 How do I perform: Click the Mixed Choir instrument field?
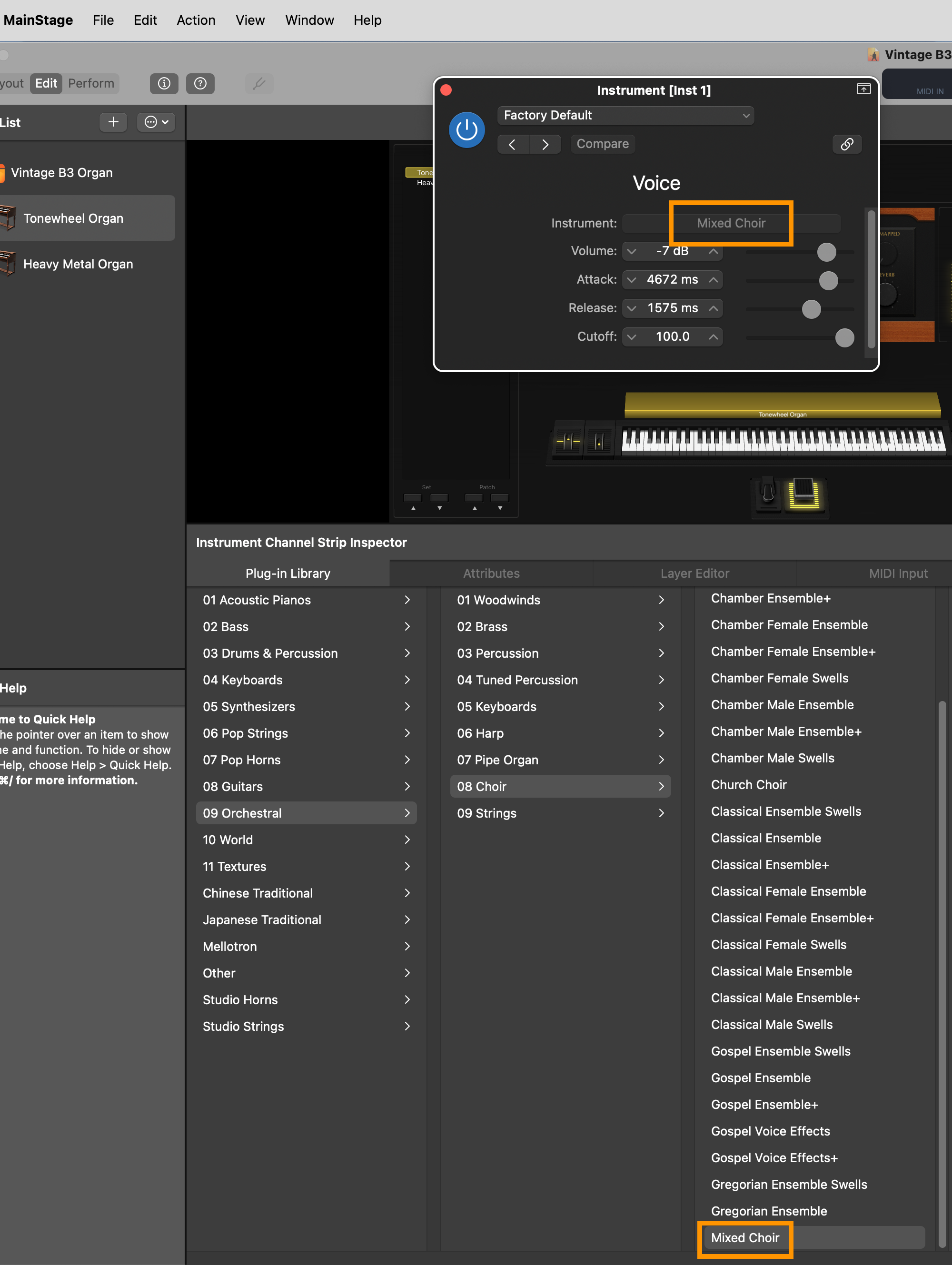click(731, 223)
